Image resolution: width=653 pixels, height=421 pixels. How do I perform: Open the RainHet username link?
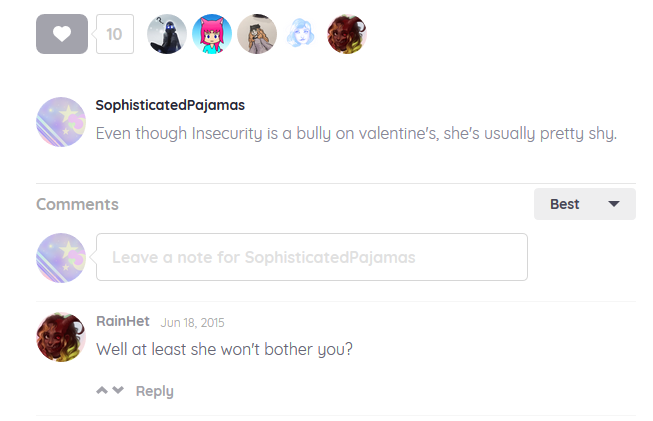coord(123,321)
